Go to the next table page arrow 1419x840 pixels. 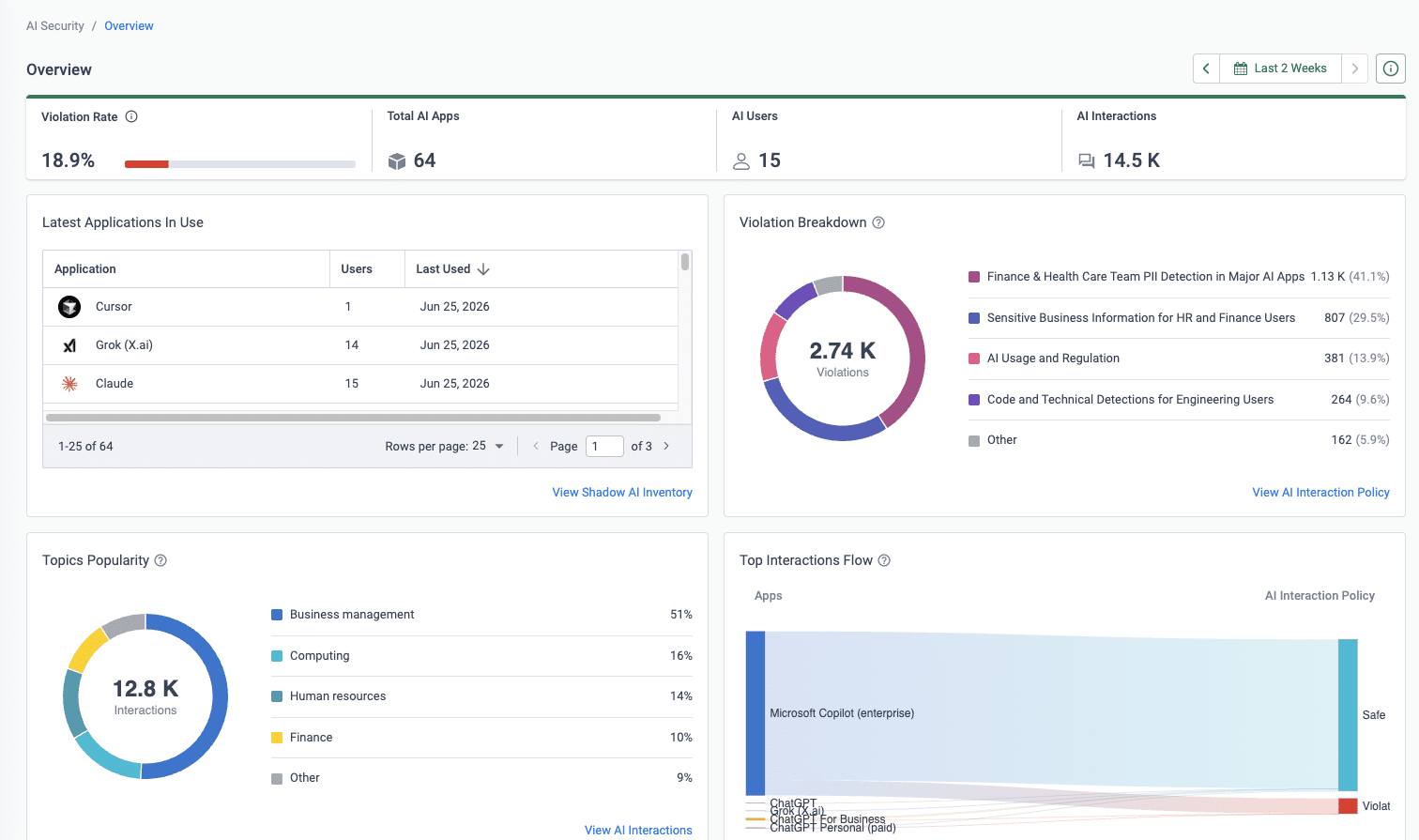pos(666,446)
